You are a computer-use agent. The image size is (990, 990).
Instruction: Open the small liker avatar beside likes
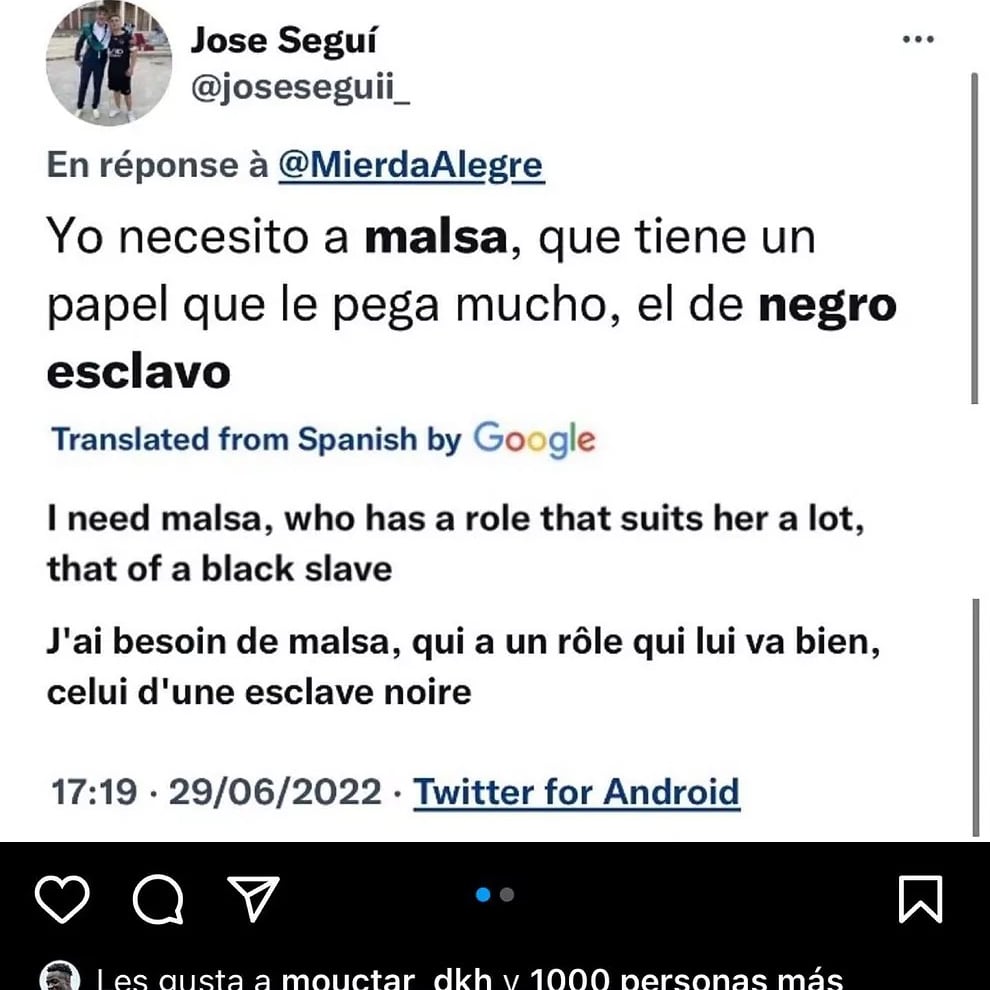[60, 977]
